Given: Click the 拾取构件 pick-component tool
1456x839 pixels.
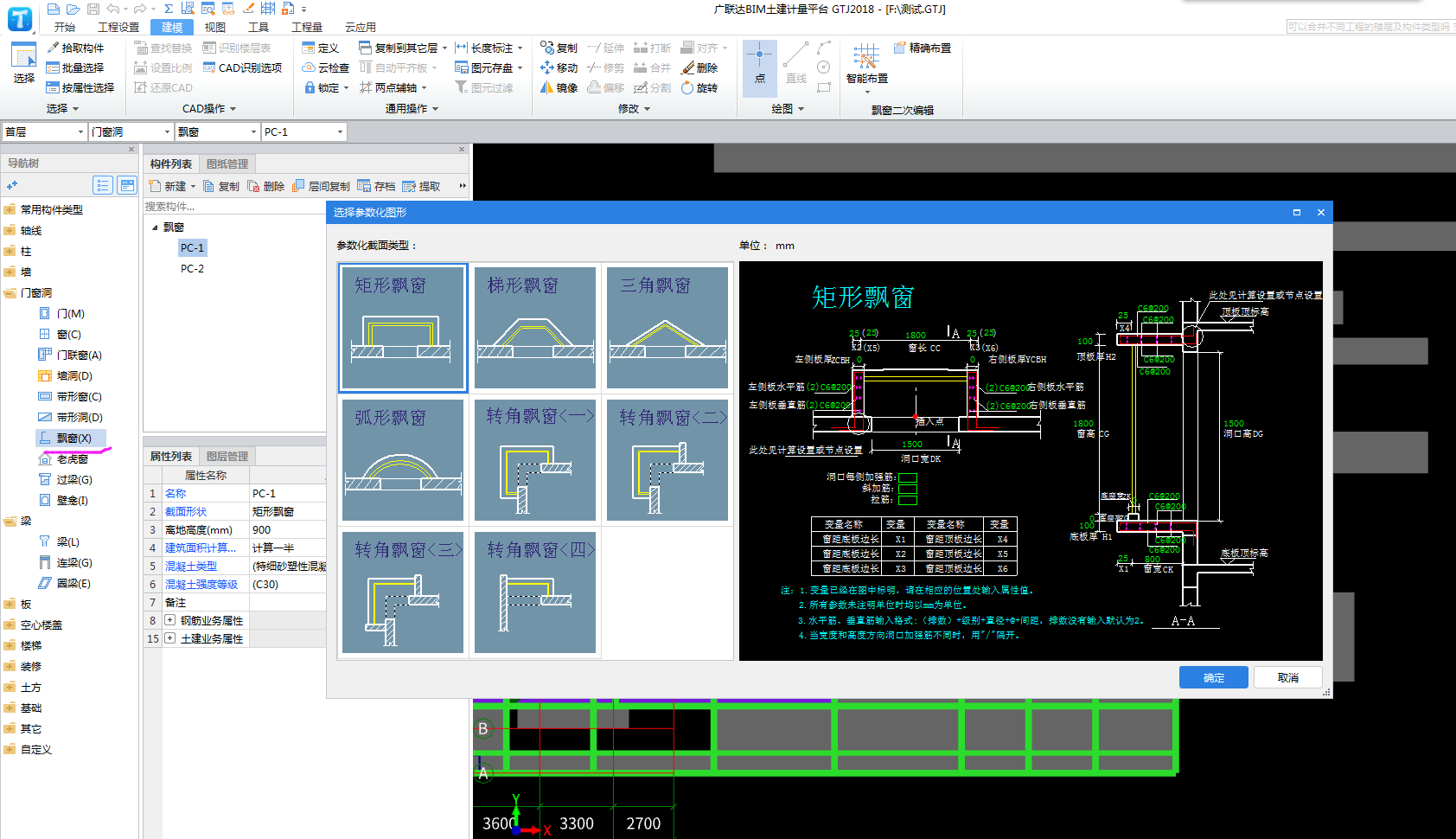Looking at the screenshot, I should click(x=75, y=48).
